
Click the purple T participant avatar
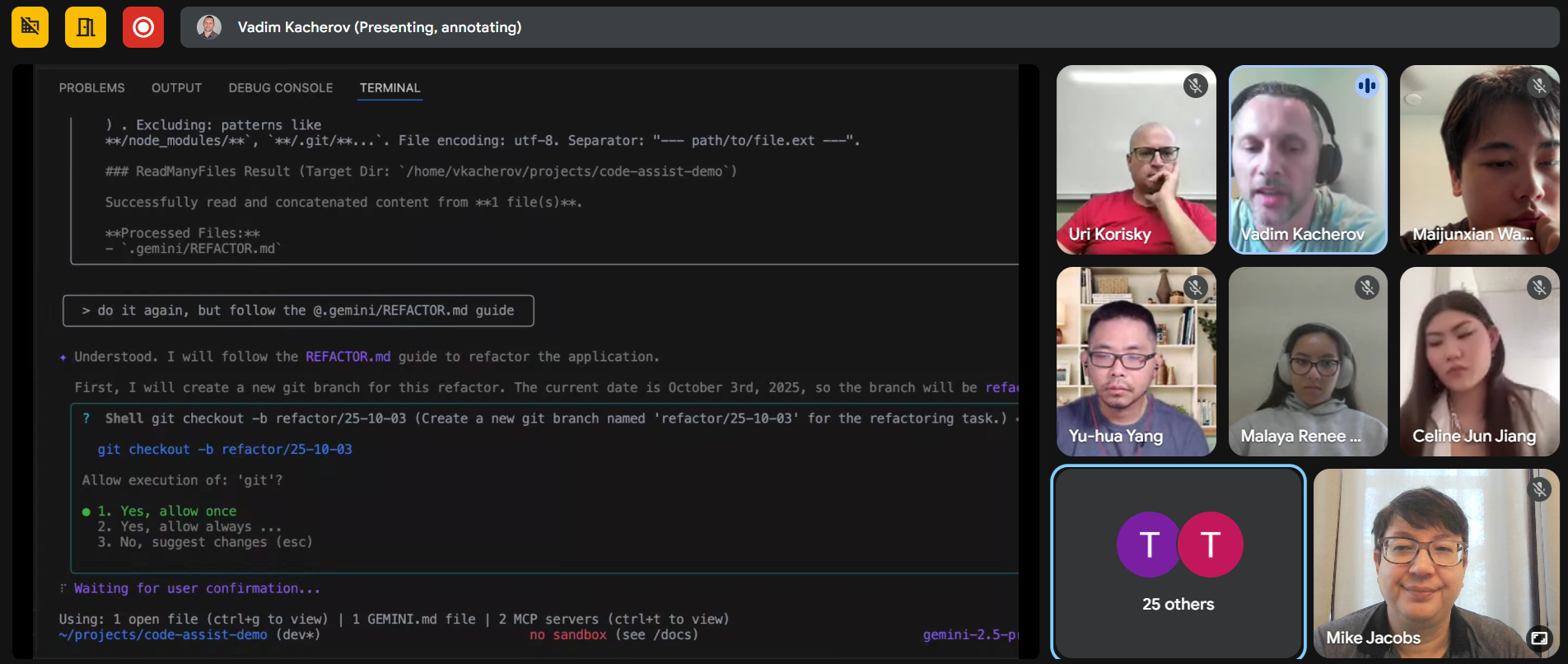[x=1149, y=545]
